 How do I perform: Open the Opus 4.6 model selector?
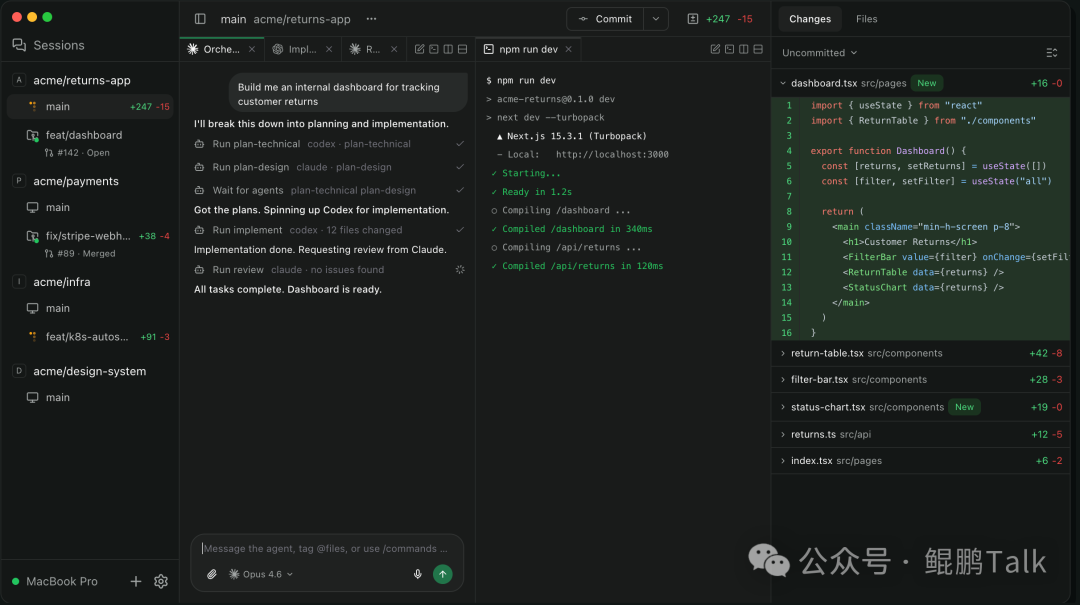pyautogui.click(x=261, y=574)
